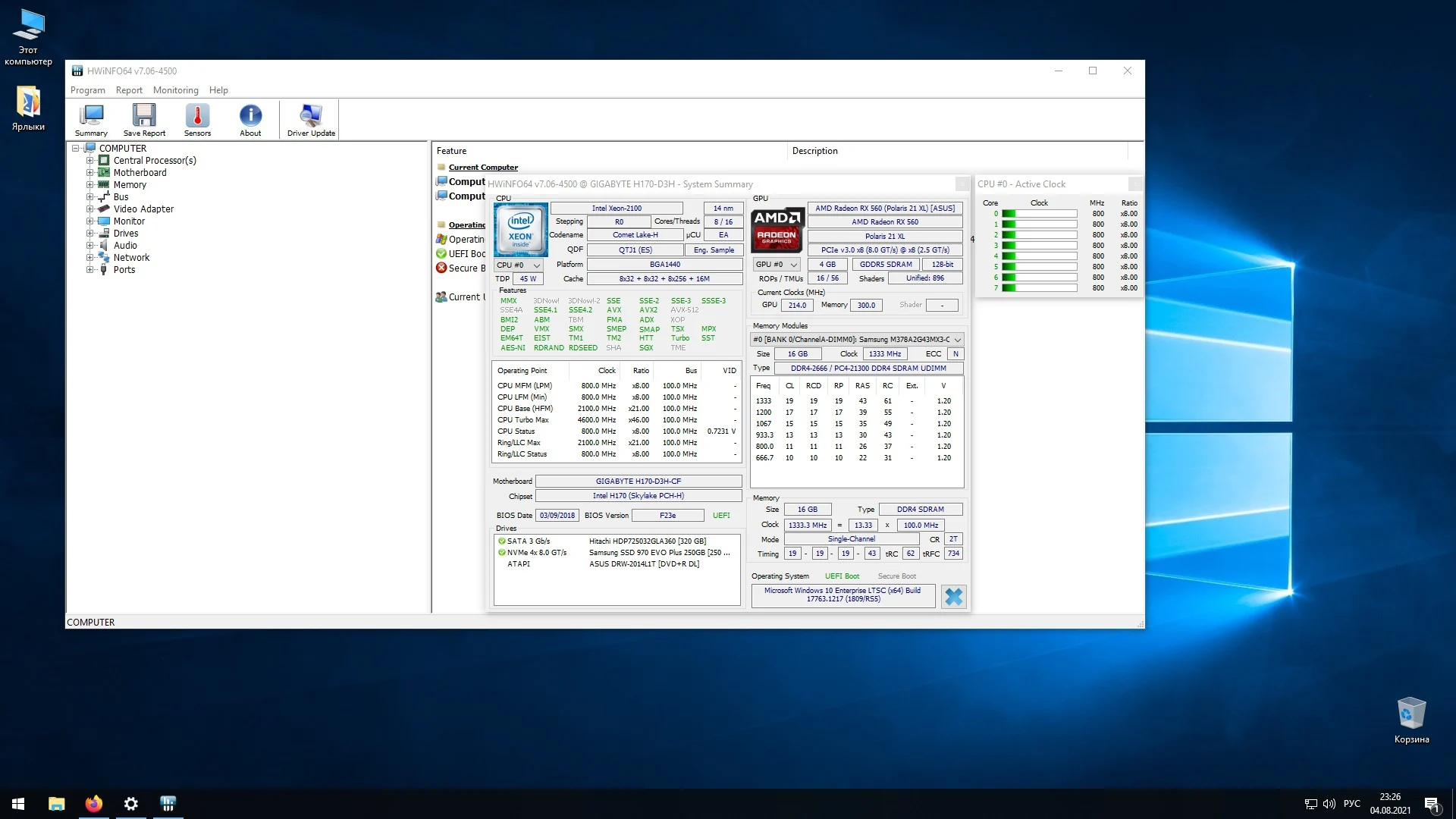Click the HWiNFO64 title bar app icon
1456x819 pixels.
tap(77, 71)
